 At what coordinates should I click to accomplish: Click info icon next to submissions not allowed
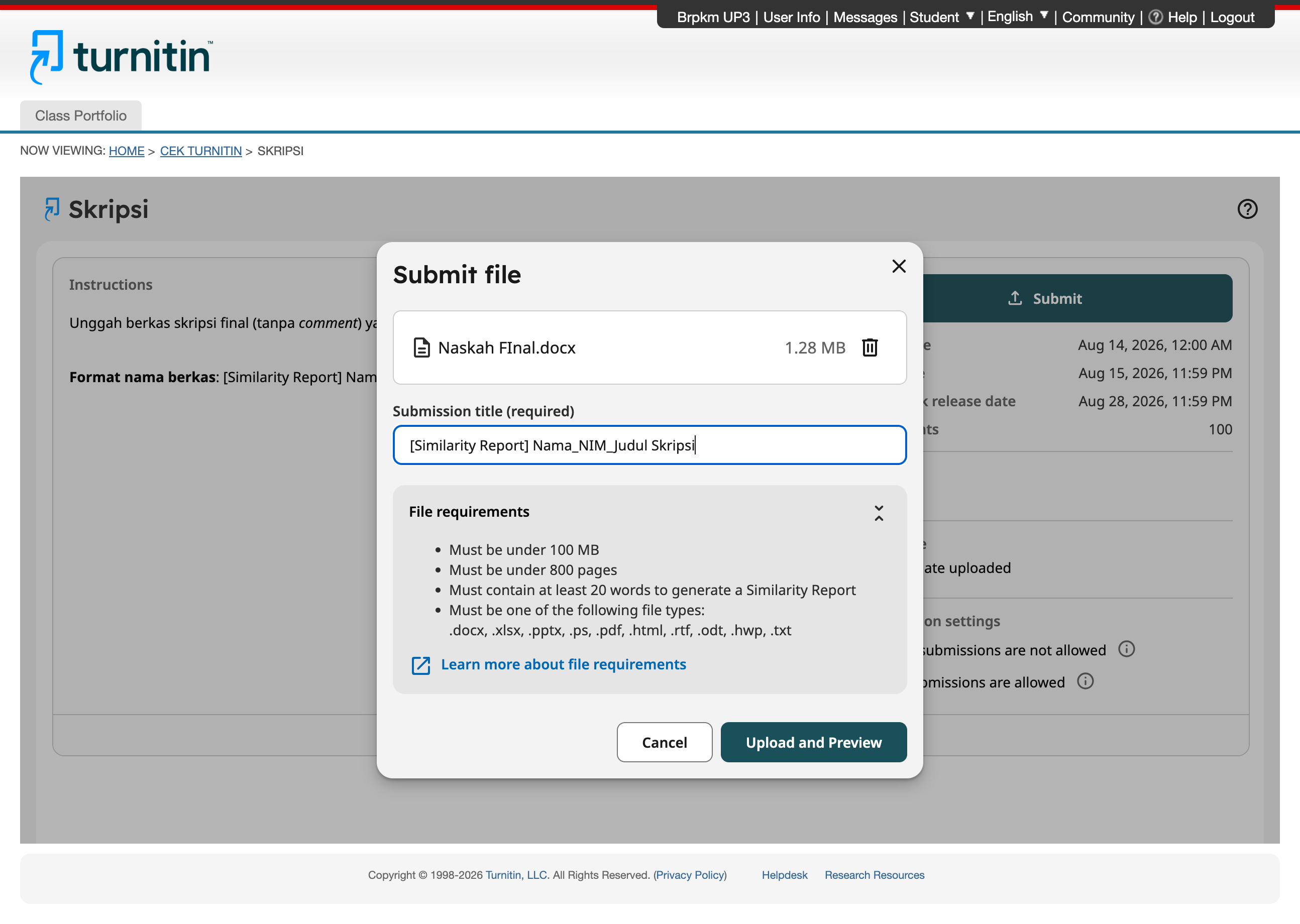point(1126,649)
